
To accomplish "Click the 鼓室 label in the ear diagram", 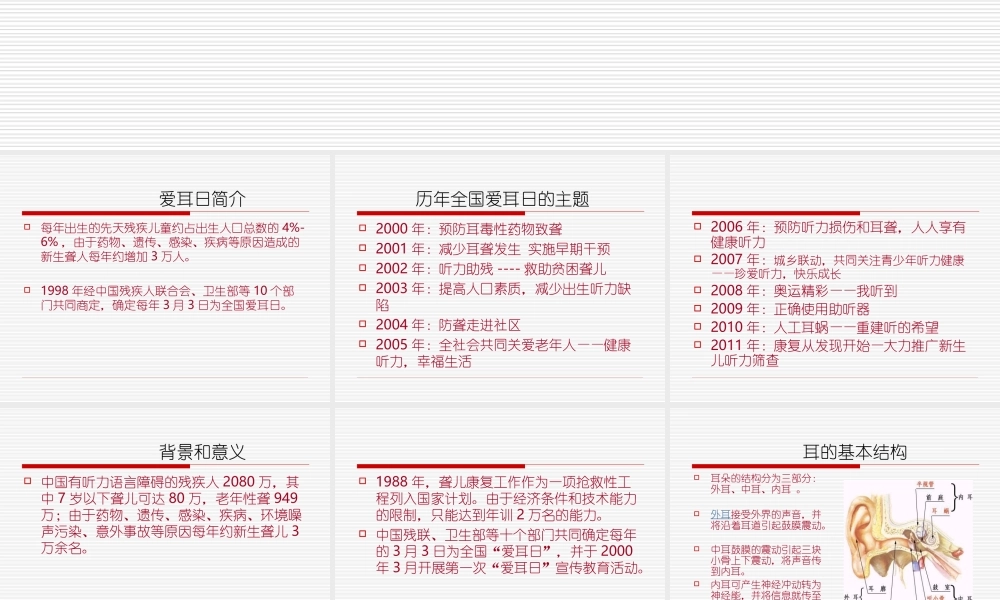I will (939, 587).
